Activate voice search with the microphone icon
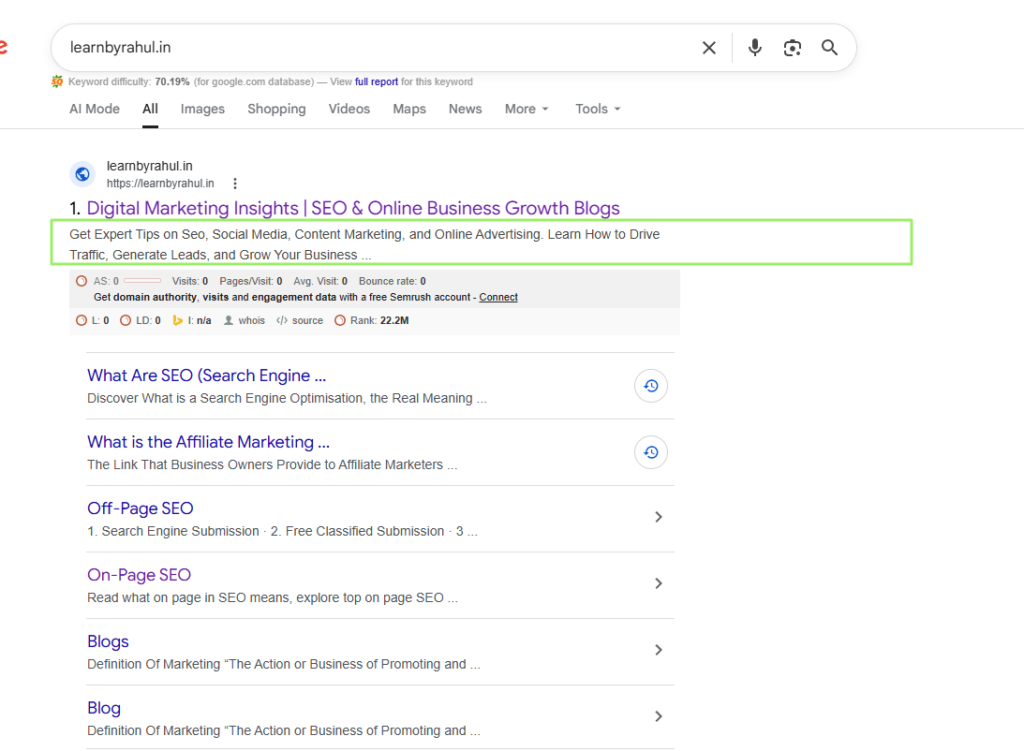The height and width of the screenshot is (751, 1024). point(754,47)
